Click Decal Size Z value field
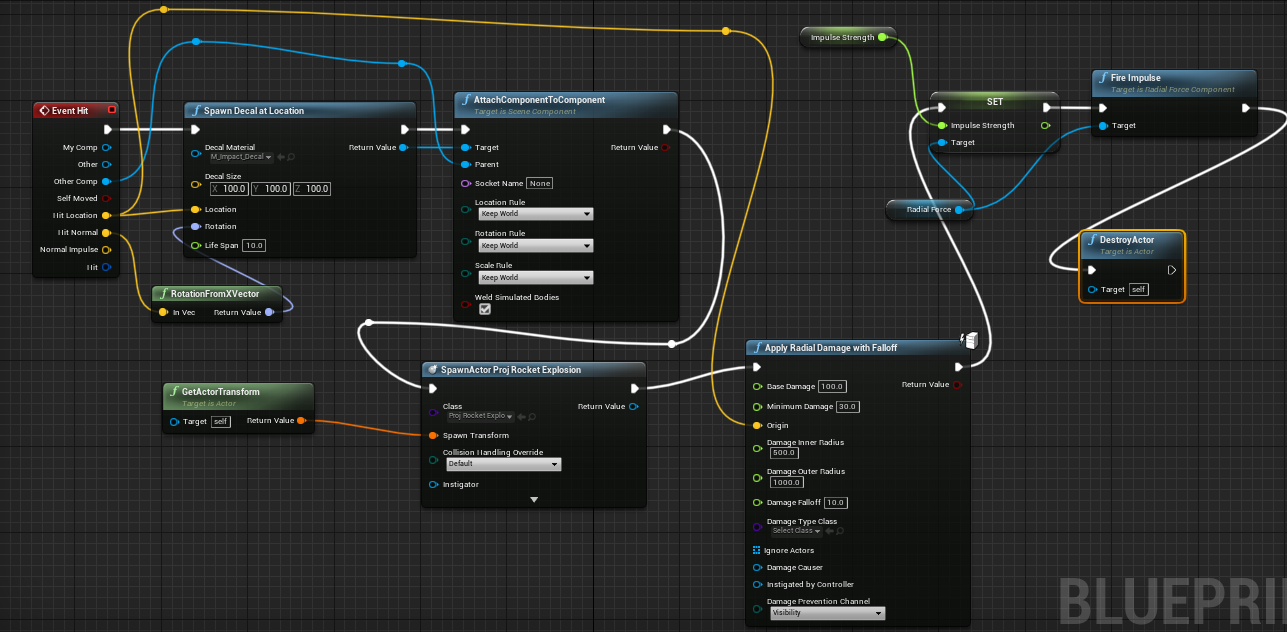1287x632 pixels. pyautogui.click(x=312, y=189)
